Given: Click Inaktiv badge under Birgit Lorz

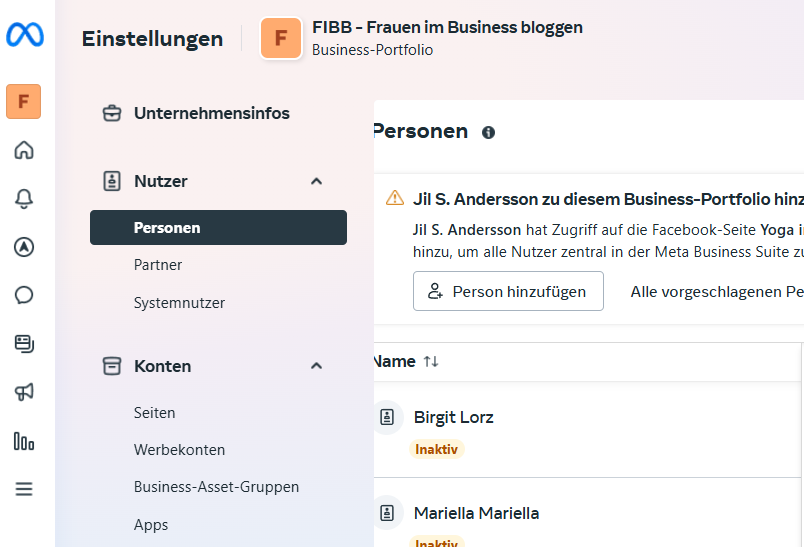Looking at the screenshot, I should click(436, 449).
